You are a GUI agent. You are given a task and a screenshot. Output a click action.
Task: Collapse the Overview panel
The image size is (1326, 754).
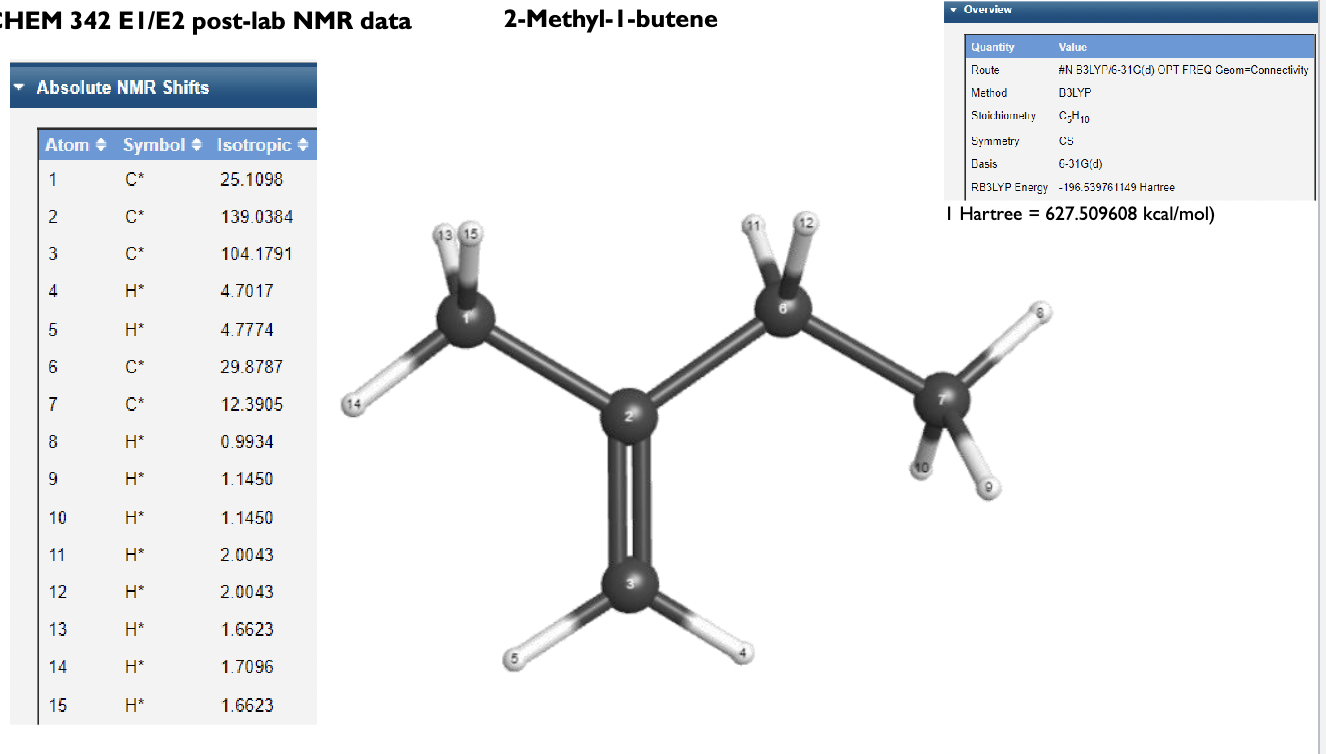954,10
